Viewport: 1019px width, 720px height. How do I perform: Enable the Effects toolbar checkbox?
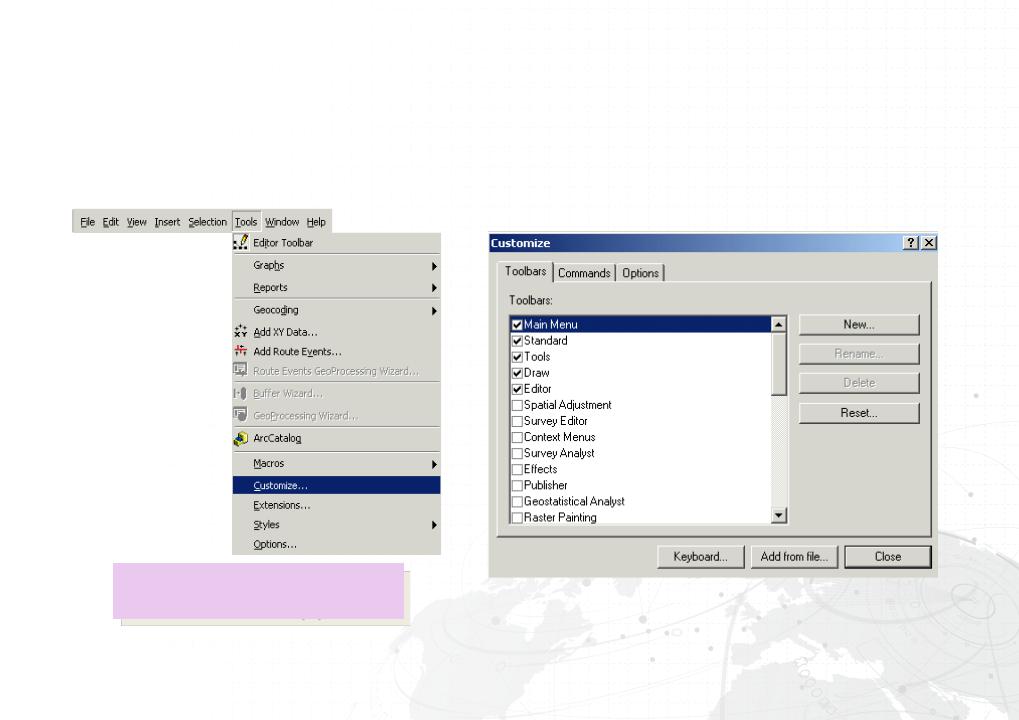pyautogui.click(x=517, y=469)
